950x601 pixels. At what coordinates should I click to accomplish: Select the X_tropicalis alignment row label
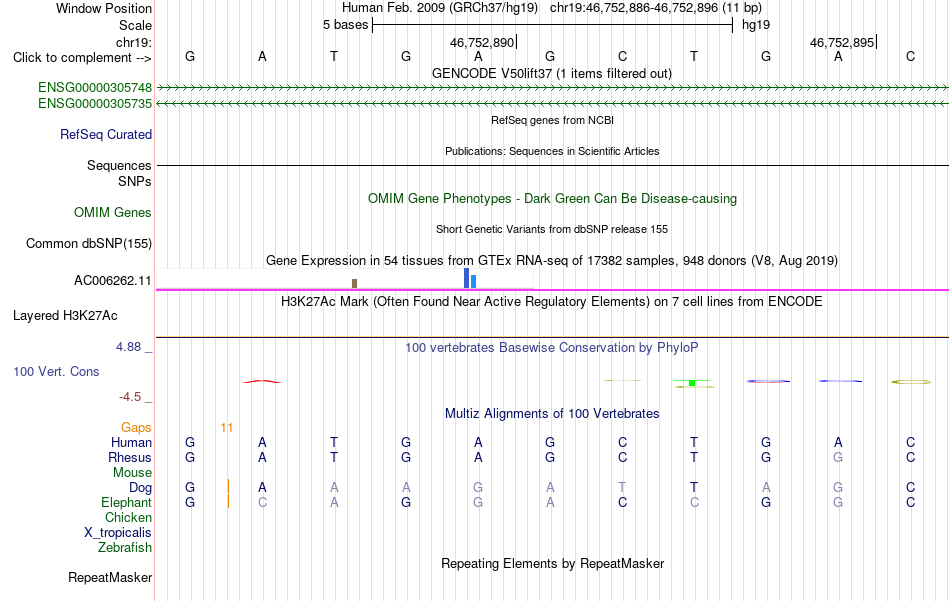tap(118, 533)
